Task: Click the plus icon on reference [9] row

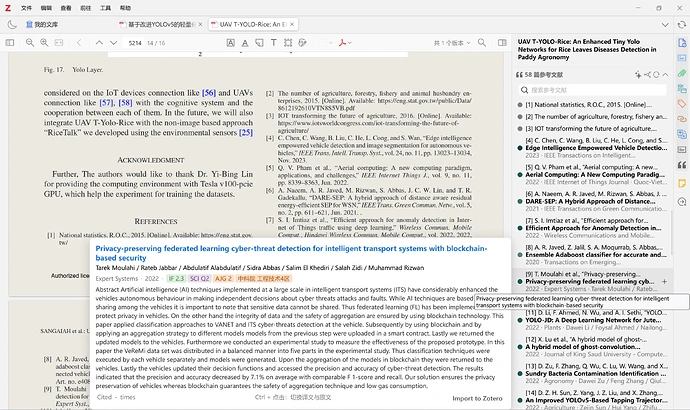Action: [x=664, y=282]
